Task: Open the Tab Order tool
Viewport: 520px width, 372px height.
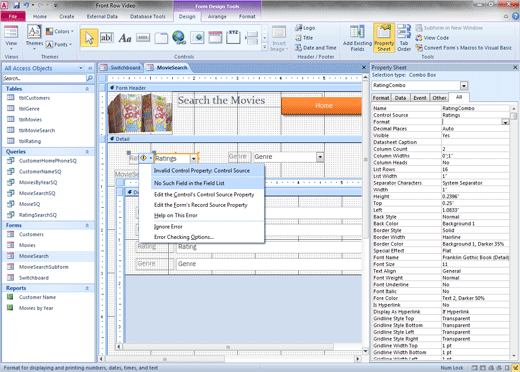Action: 404,38
